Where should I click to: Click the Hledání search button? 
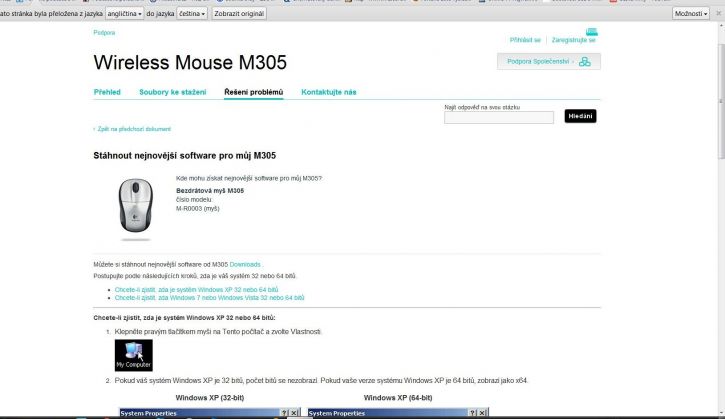580,116
